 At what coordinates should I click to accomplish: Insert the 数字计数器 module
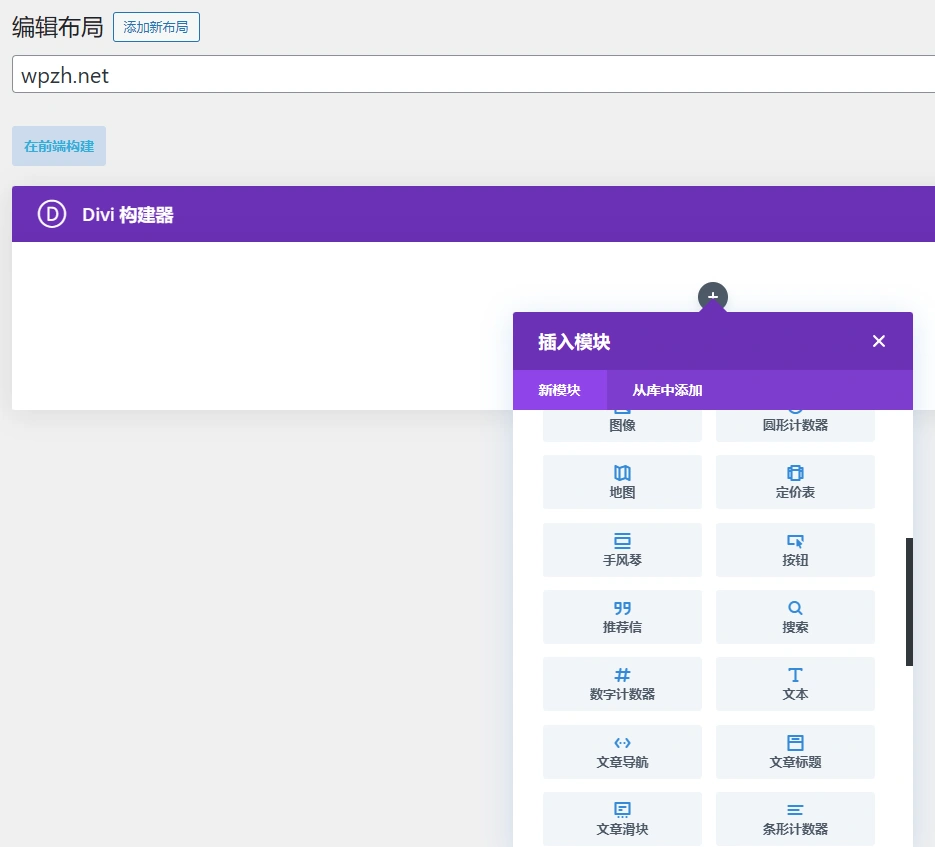[621, 684]
